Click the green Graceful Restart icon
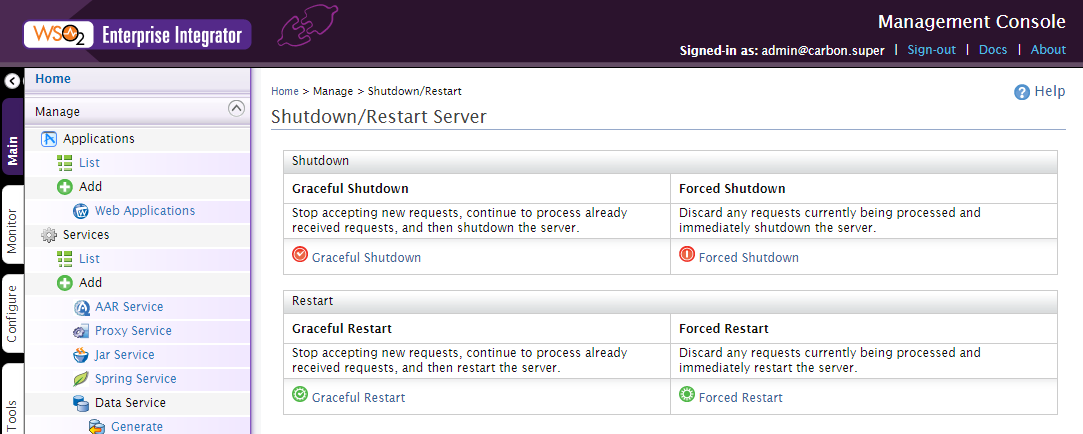This screenshot has width=1083, height=434. (300, 395)
